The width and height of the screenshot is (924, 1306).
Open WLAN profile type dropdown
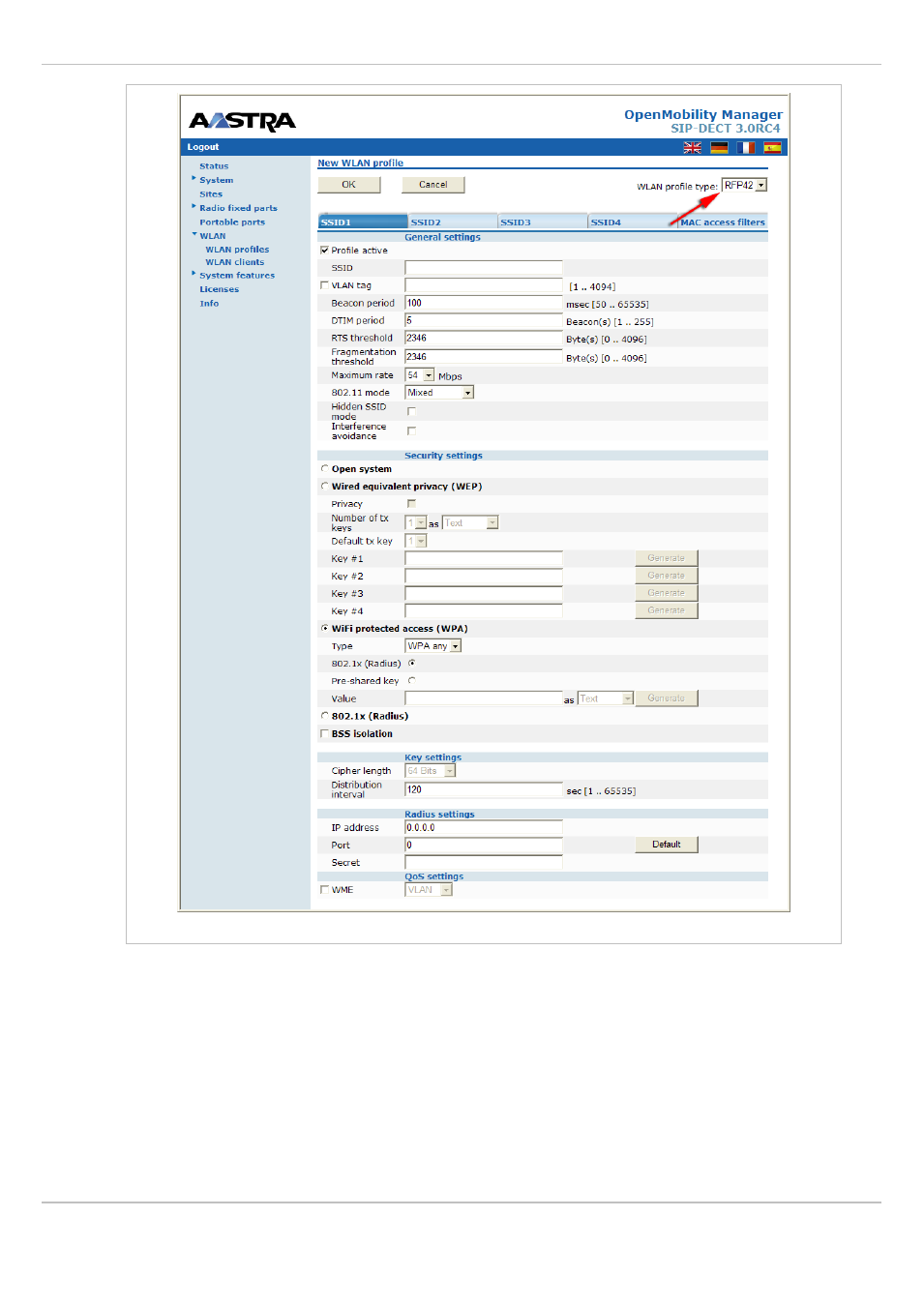(x=744, y=185)
